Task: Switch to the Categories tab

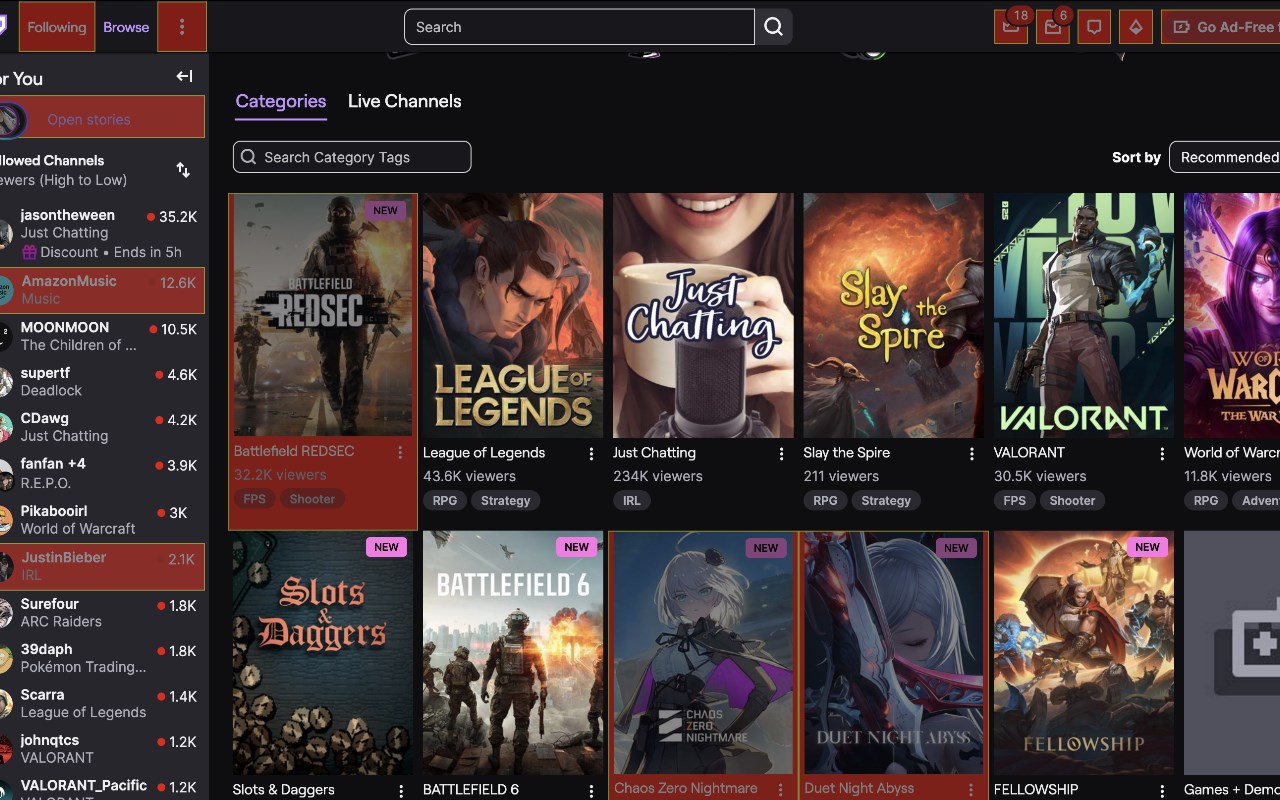Action: point(281,101)
